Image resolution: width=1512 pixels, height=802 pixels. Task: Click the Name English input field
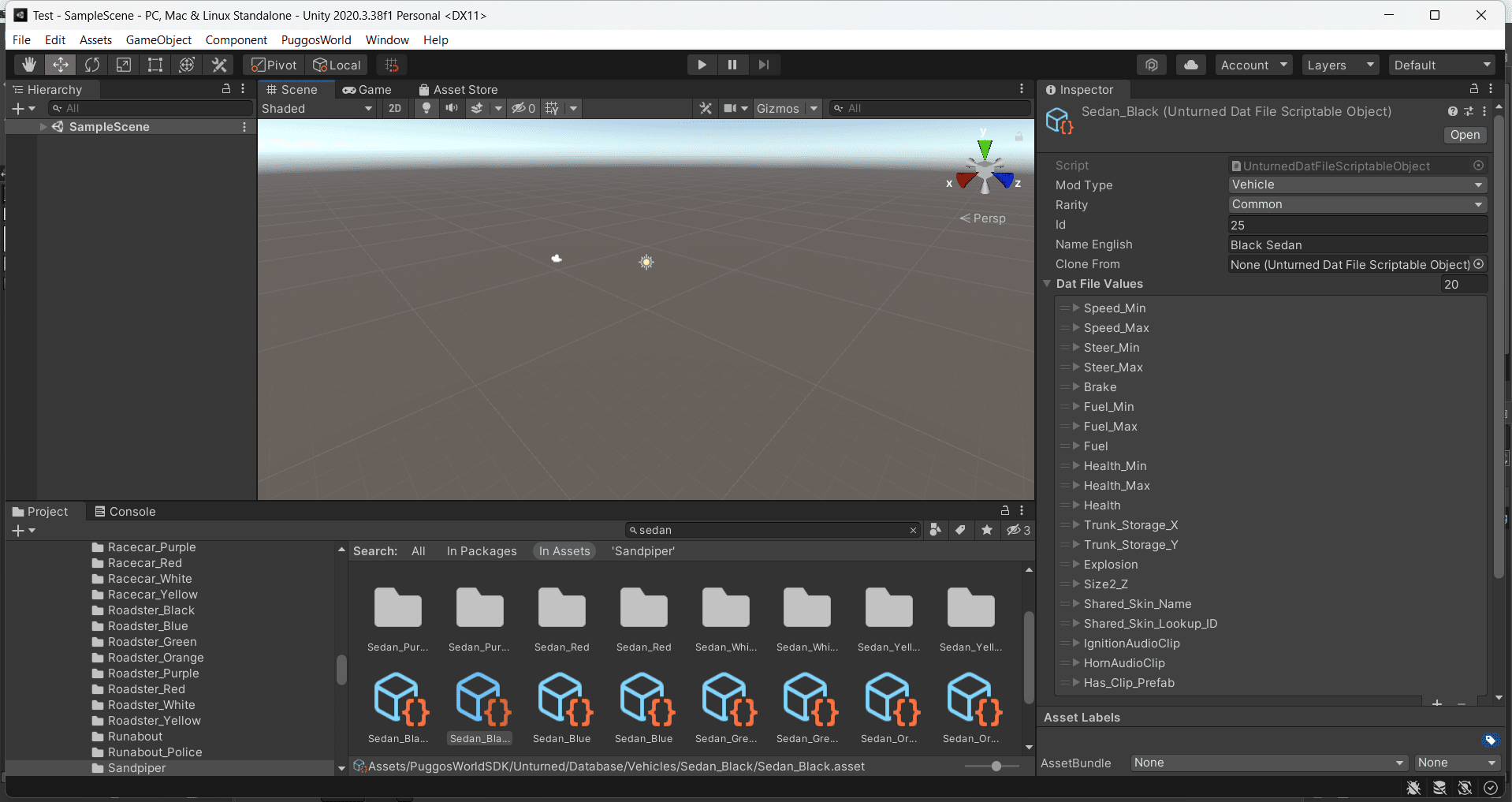(1357, 244)
